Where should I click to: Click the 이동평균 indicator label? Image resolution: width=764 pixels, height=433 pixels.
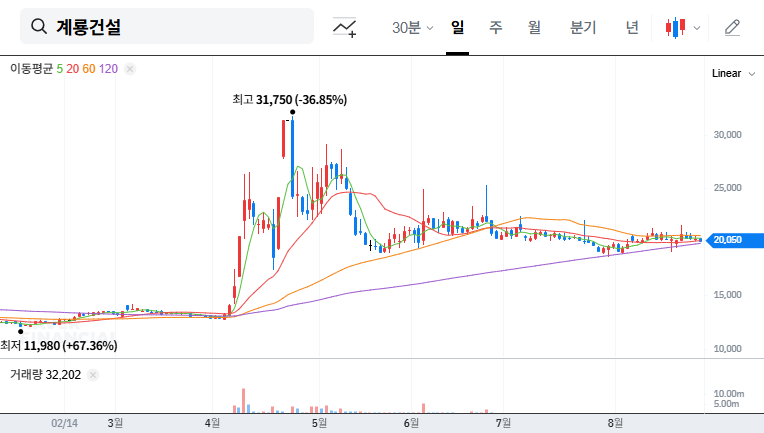(31, 69)
